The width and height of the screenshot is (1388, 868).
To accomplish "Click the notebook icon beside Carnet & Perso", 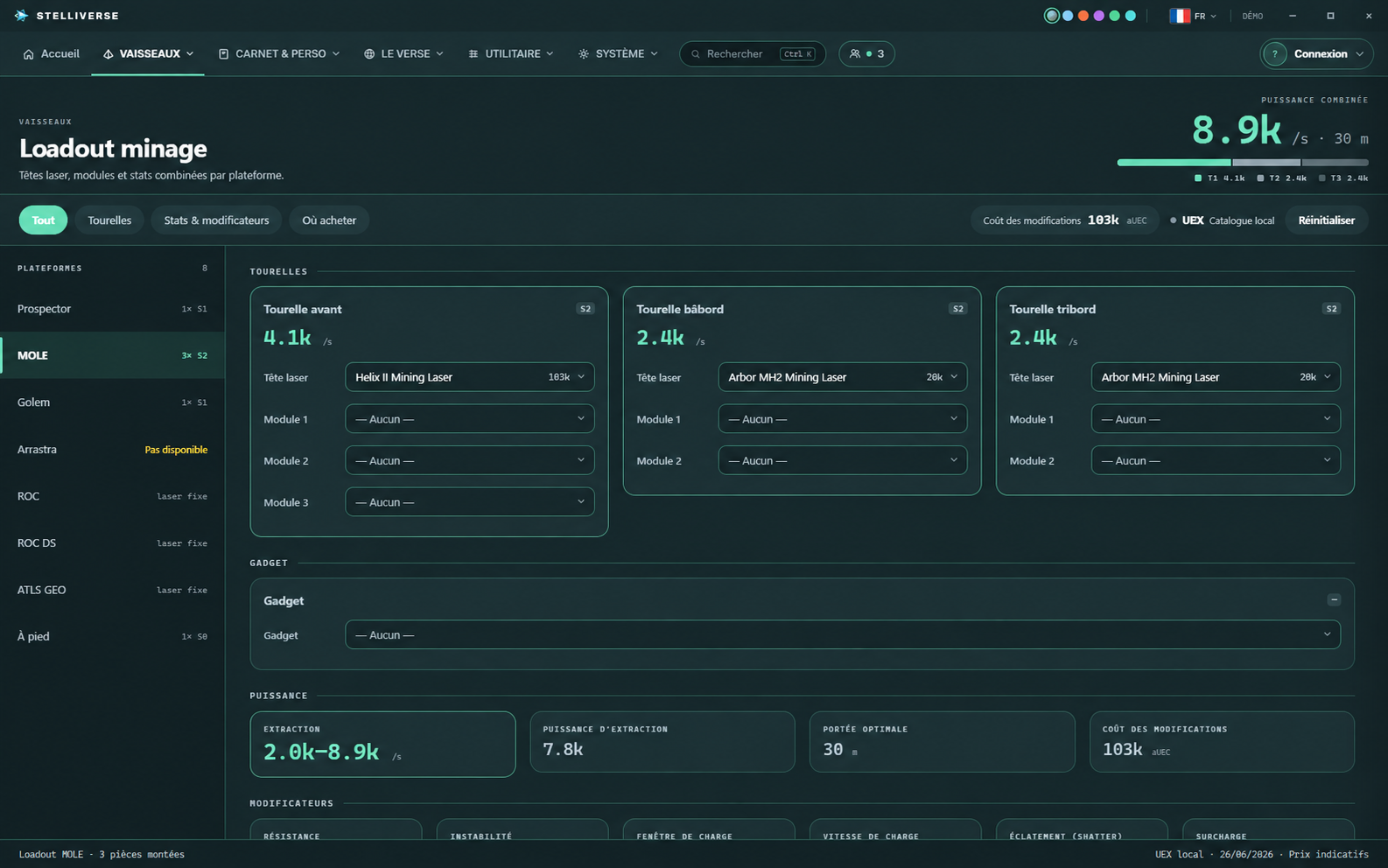I will click(224, 54).
